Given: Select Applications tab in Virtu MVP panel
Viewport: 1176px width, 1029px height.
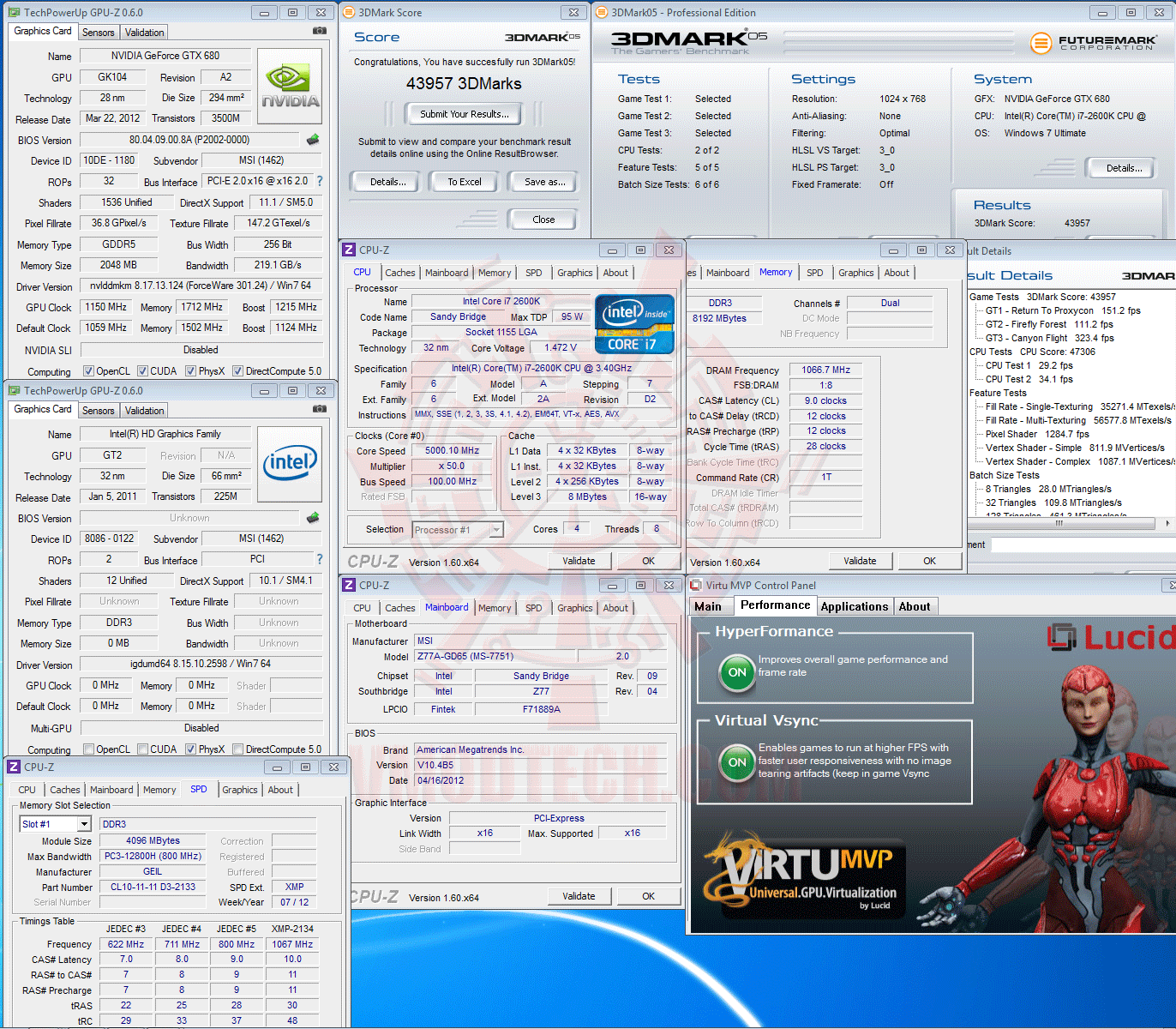Looking at the screenshot, I should (x=854, y=606).
